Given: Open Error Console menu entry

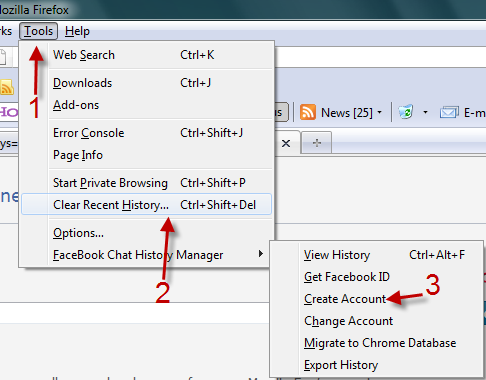Looking at the screenshot, I should point(147,133).
